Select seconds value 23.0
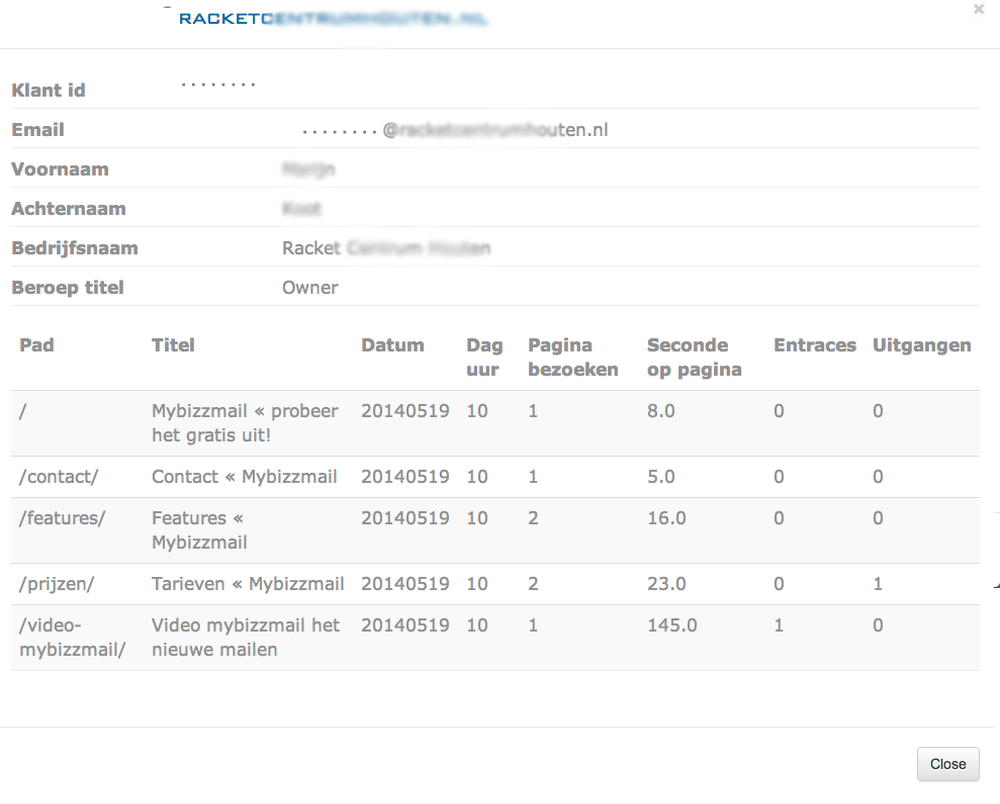This screenshot has width=1000, height=804. coord(666,584)
